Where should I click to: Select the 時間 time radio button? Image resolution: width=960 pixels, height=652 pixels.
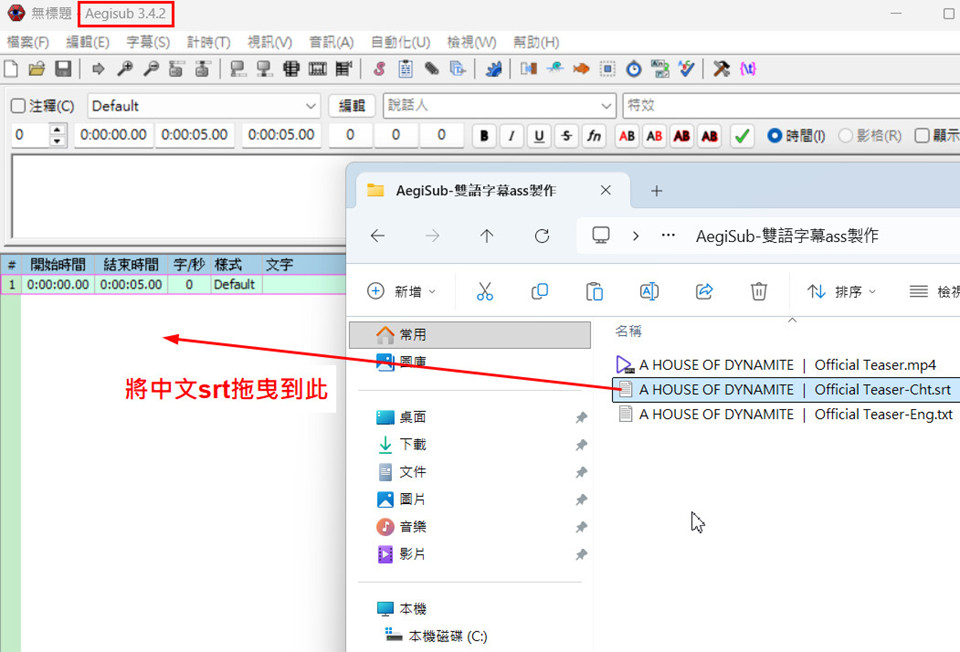pos(774,136)
